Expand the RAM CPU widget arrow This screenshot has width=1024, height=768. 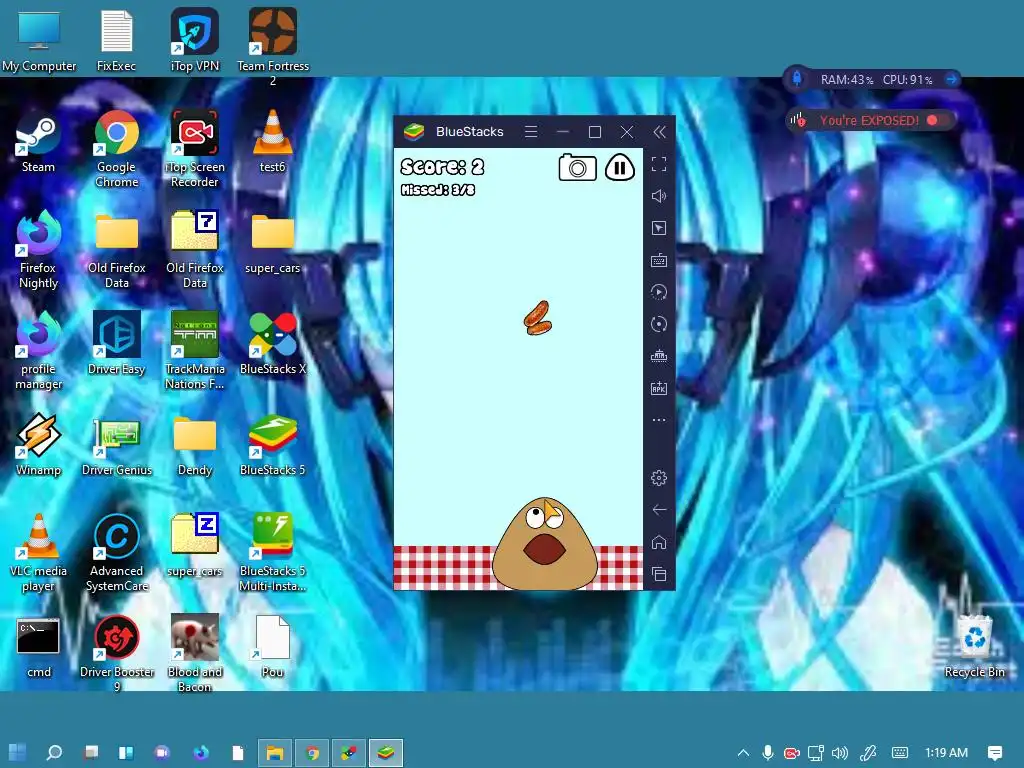(951, 79)
